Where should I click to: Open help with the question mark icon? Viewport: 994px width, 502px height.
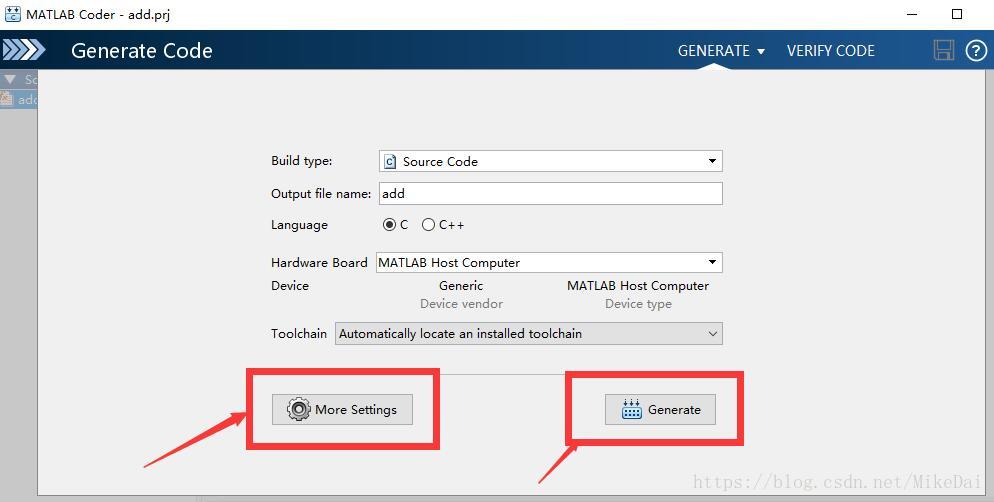point(976,50)
